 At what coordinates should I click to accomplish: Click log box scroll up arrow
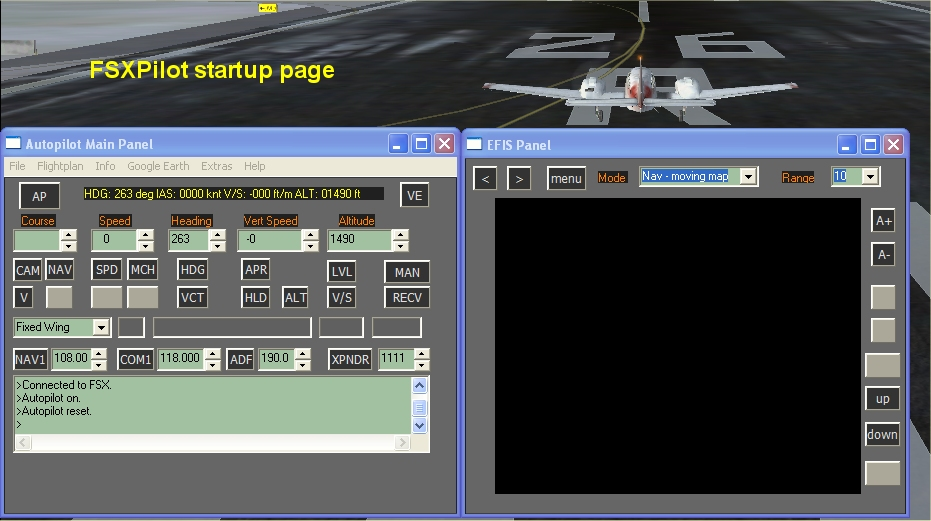(419, 386)
